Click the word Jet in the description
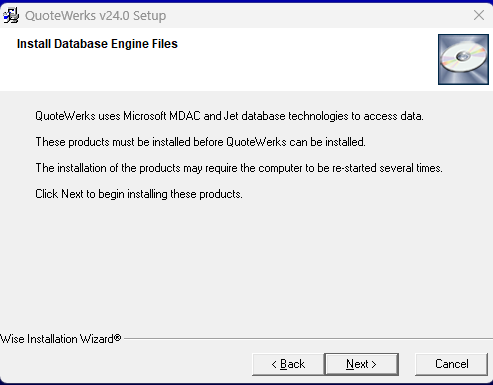493x385 pixels. tap(231, 116)
